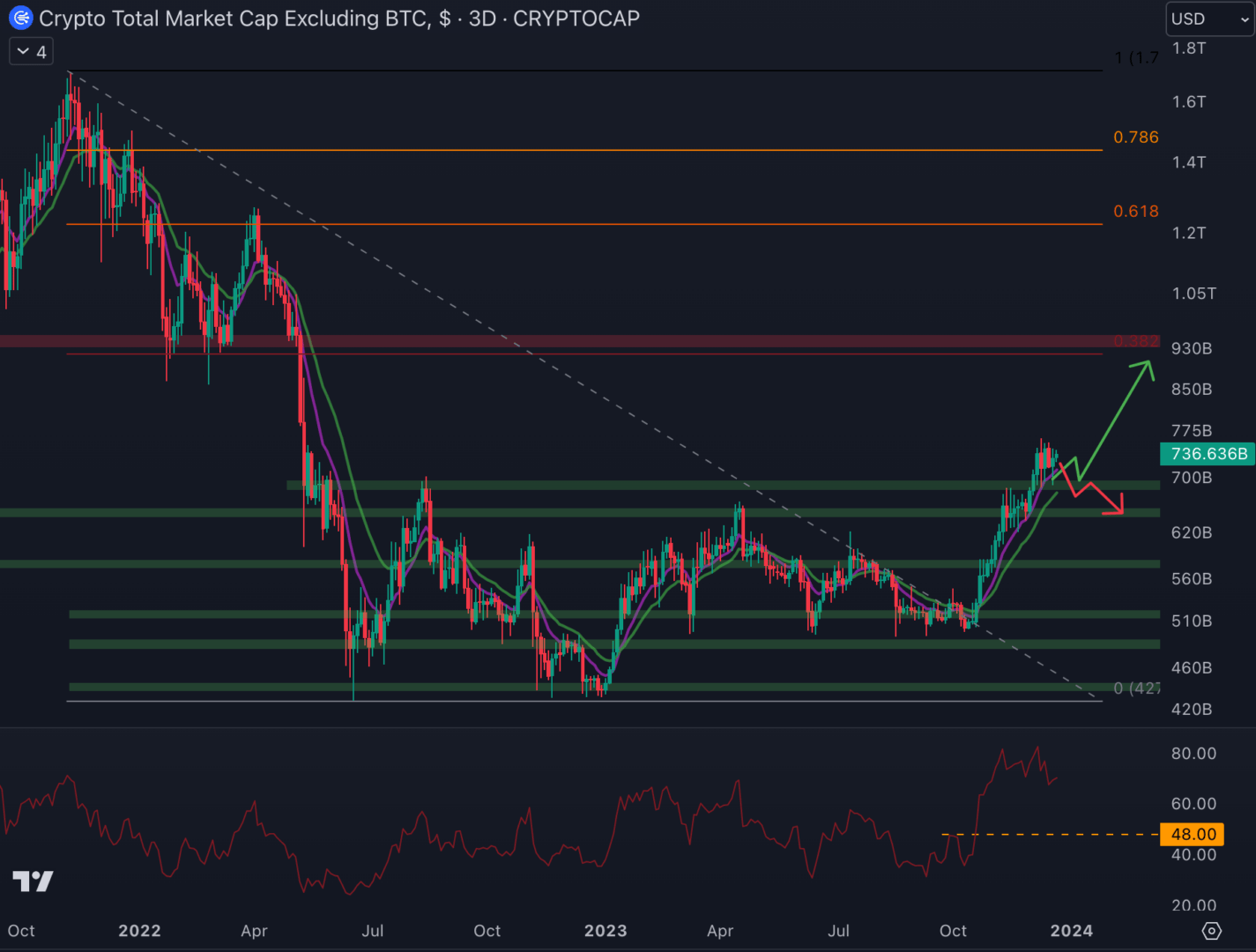Viewport: 1256px width, 952px height.
Task: Click the TradingView logo
Action: coord(33,881)
